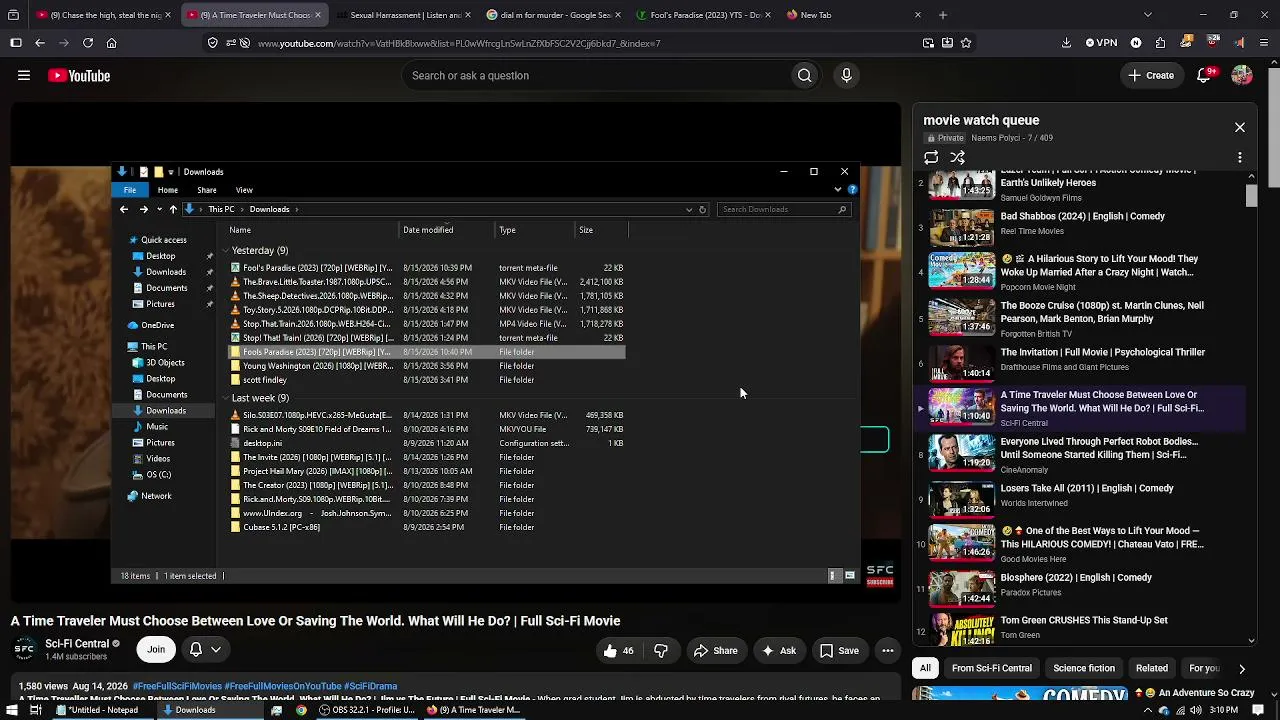Switch to the Fool's Paradise YTS tab
This screenshot has width=1280, height=720.
(x=705, y=15)
